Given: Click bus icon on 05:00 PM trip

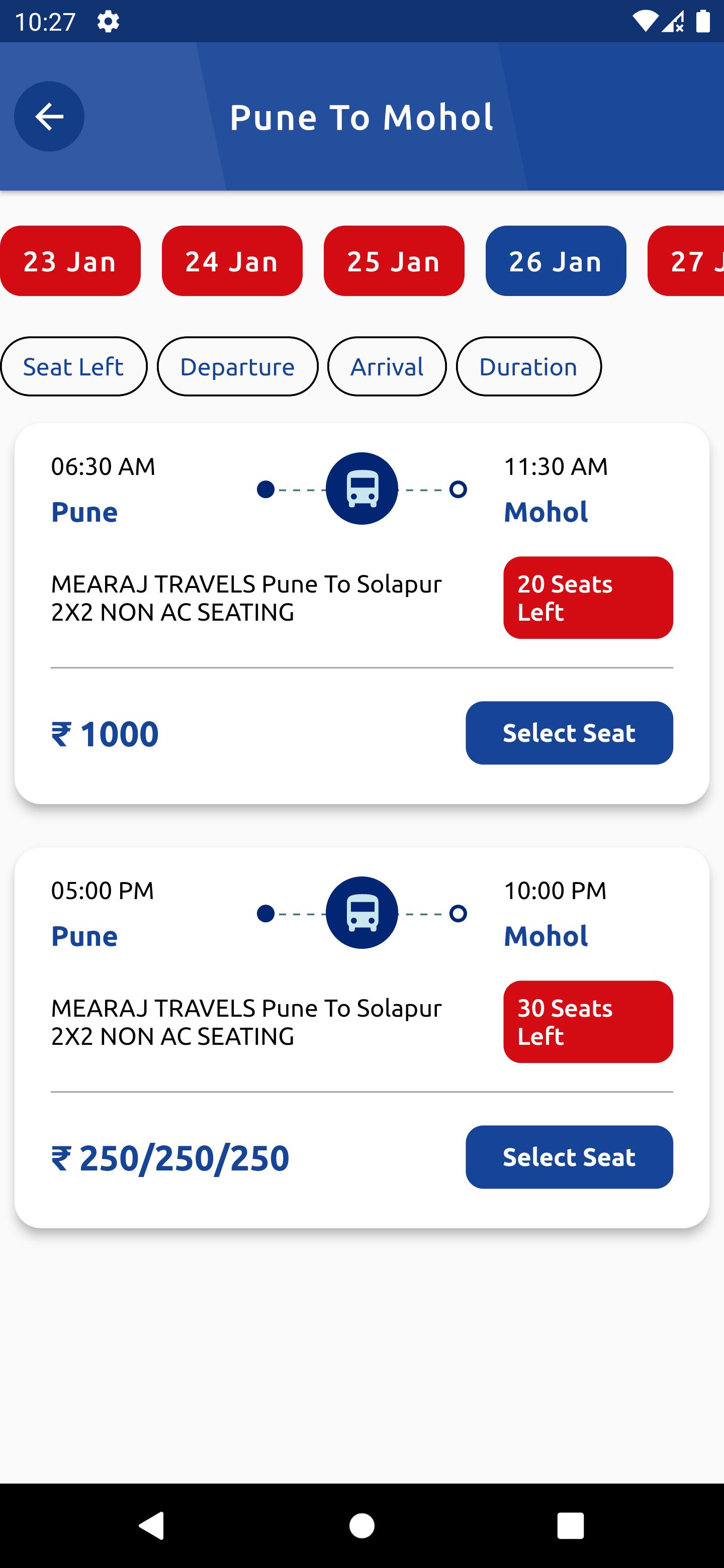Looking at the screenshot, I should tap(361, 913).
